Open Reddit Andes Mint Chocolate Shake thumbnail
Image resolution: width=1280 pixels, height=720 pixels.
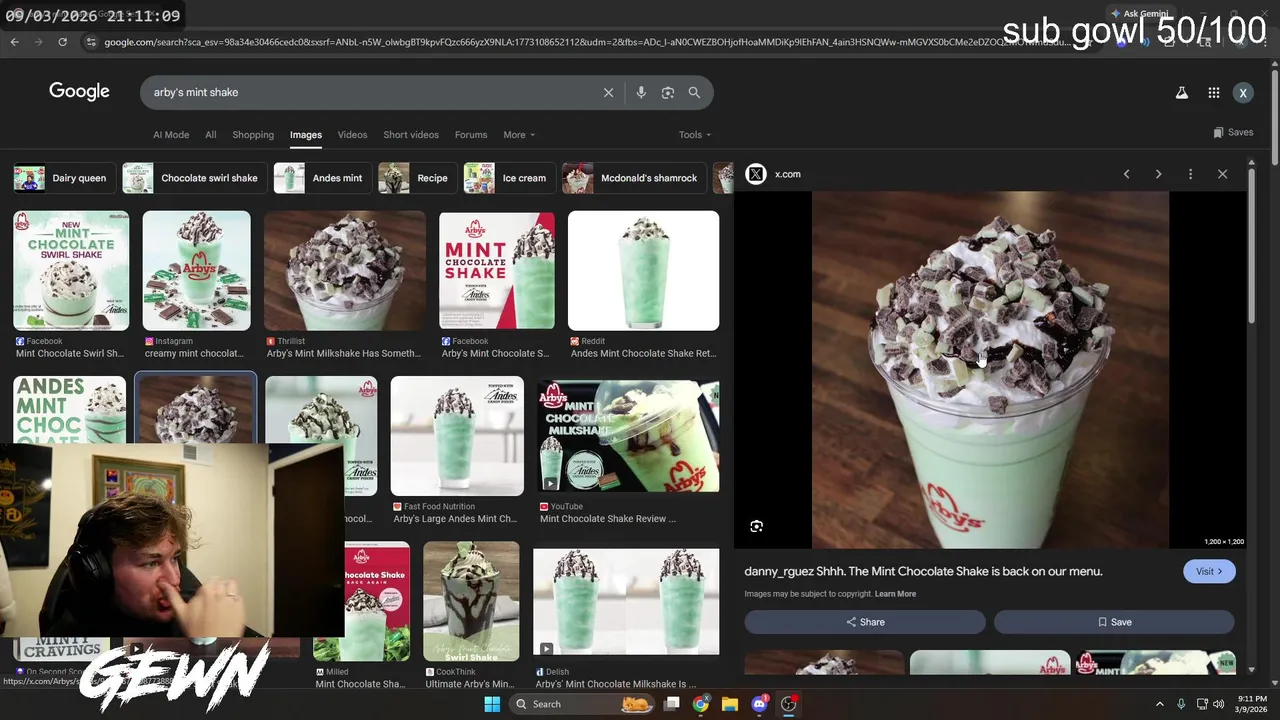click(x=644, y=271)
